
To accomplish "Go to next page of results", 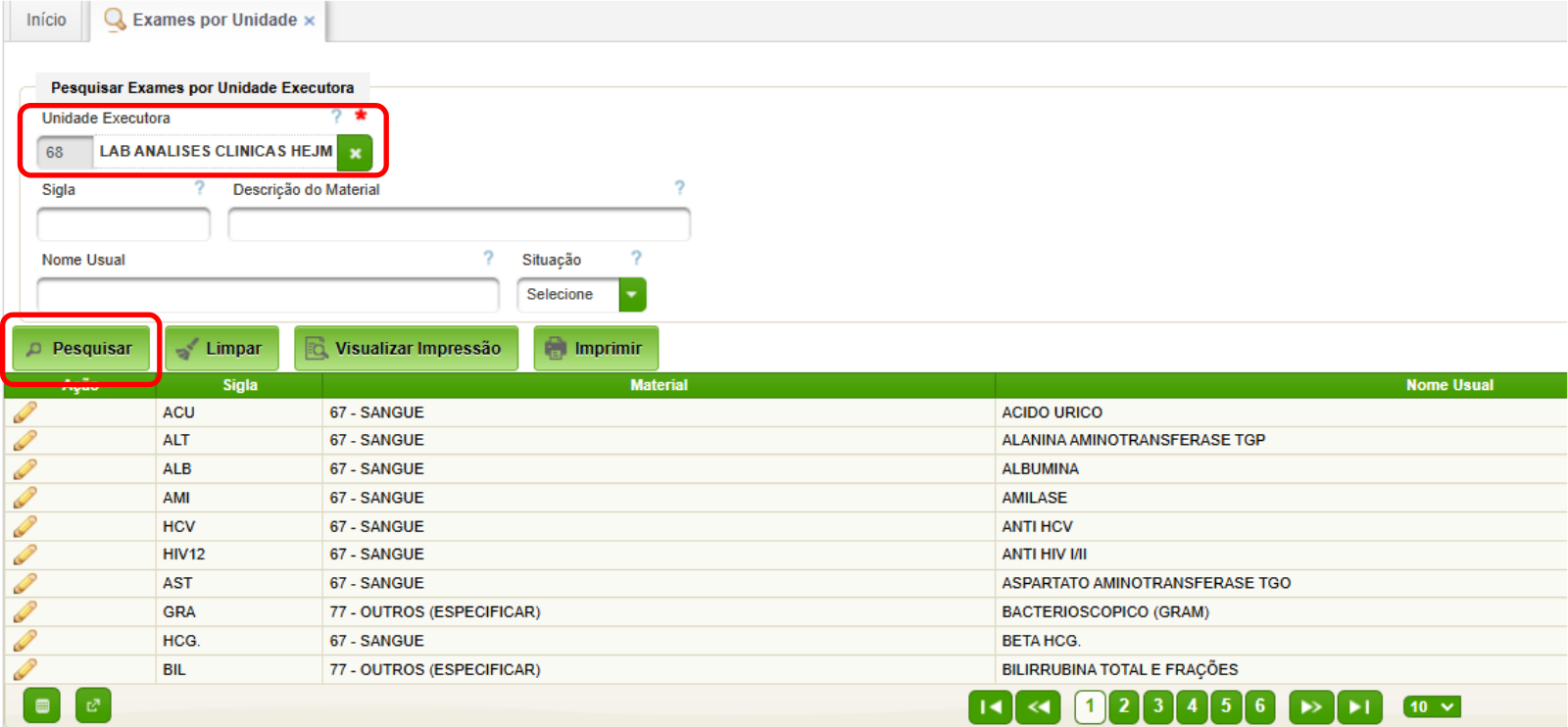I will [1311, 707].
